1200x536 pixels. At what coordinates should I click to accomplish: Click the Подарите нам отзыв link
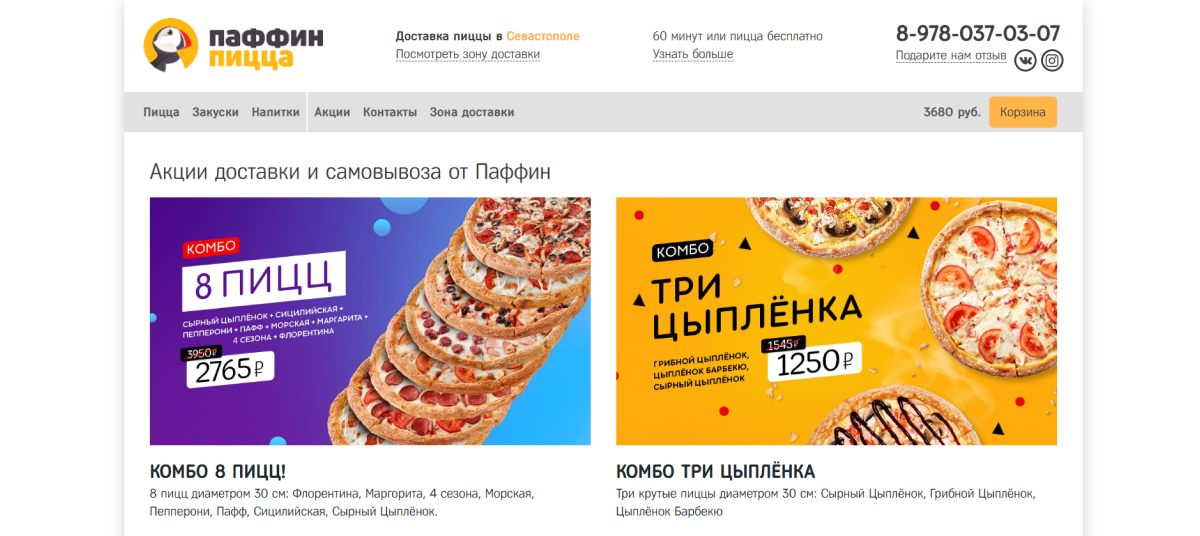click(x=951, y=56)
